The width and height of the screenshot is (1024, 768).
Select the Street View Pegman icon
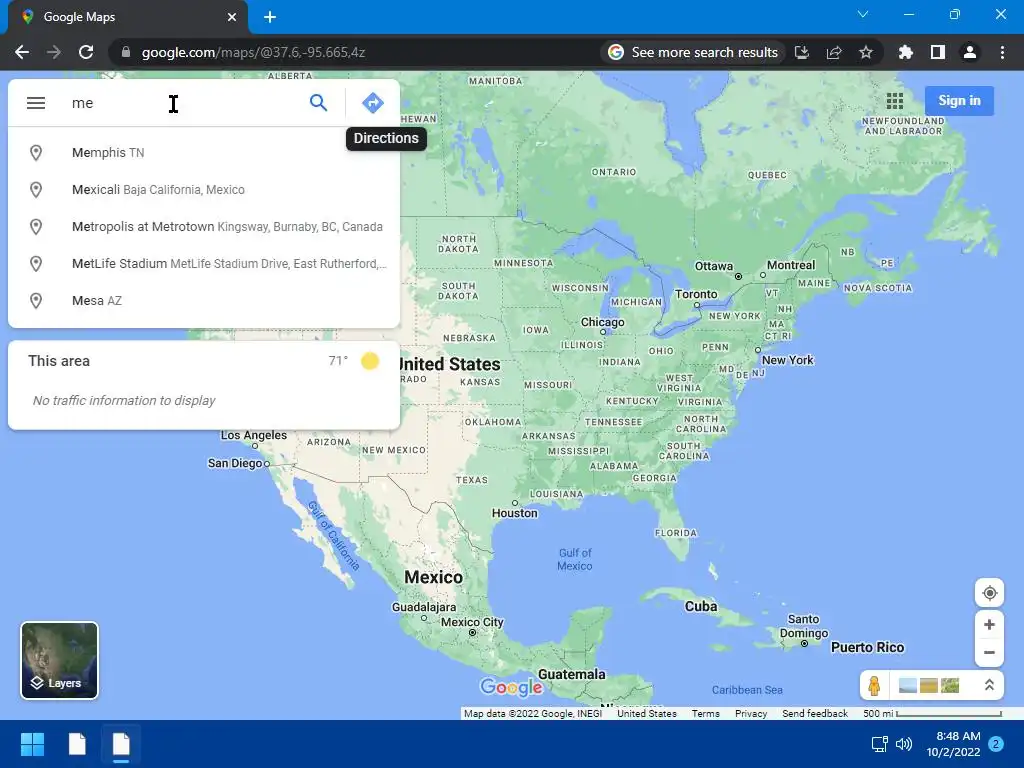874,685
